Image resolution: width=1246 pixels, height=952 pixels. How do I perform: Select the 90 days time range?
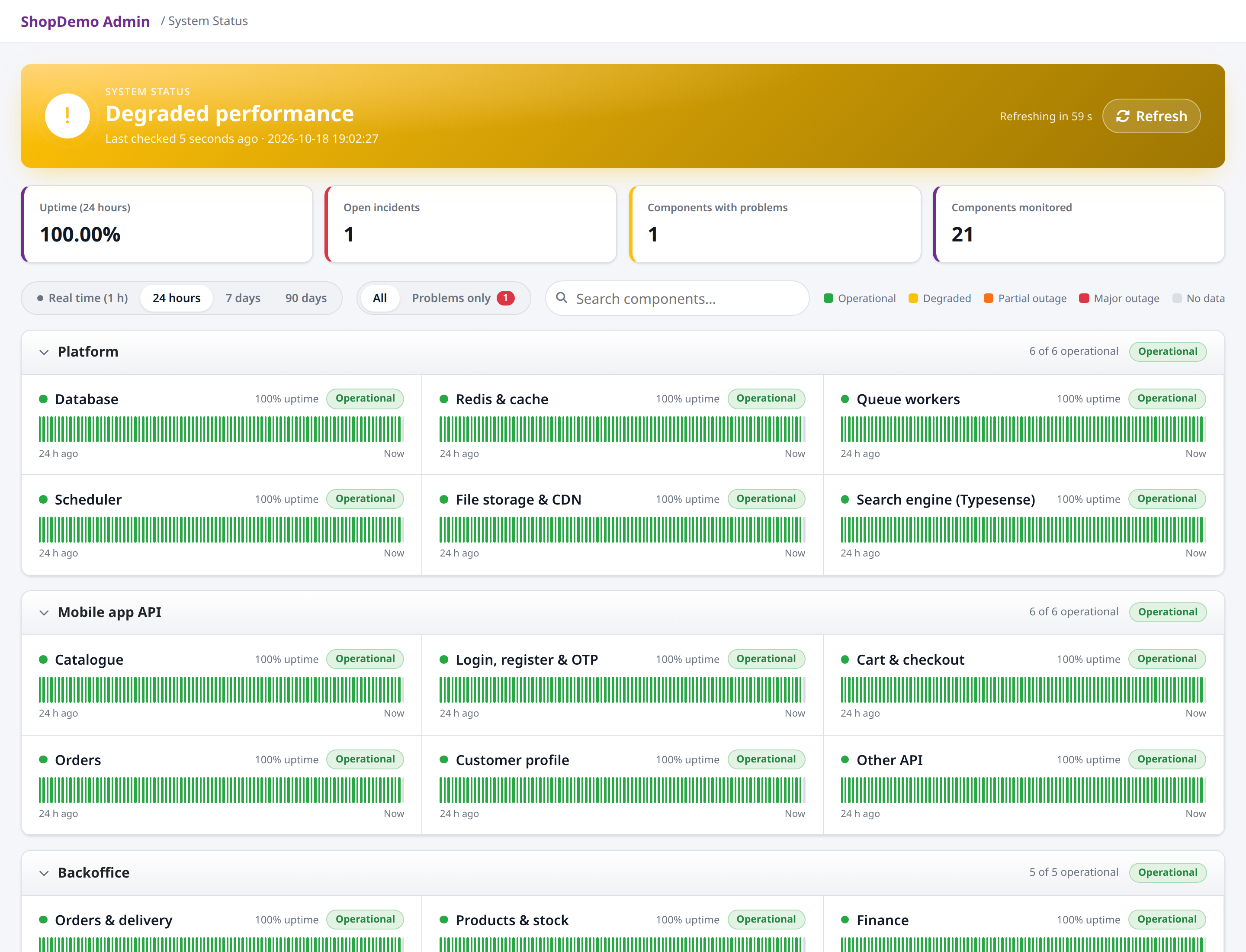pos(306,298)
